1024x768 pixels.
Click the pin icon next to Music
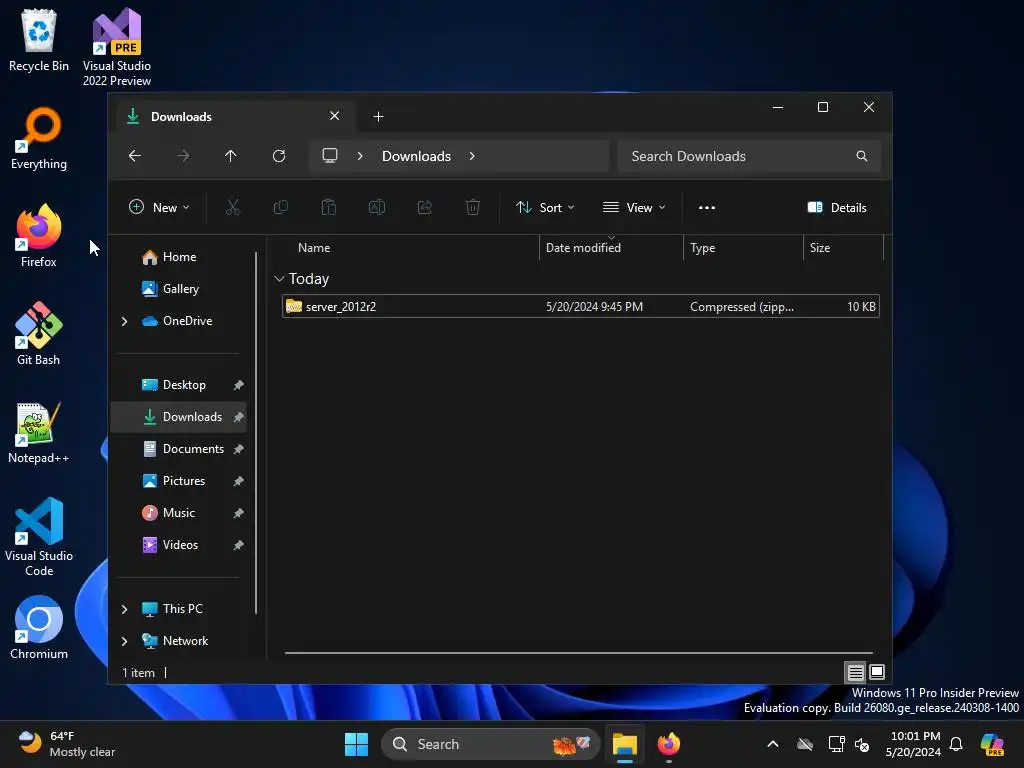point(238,513)
